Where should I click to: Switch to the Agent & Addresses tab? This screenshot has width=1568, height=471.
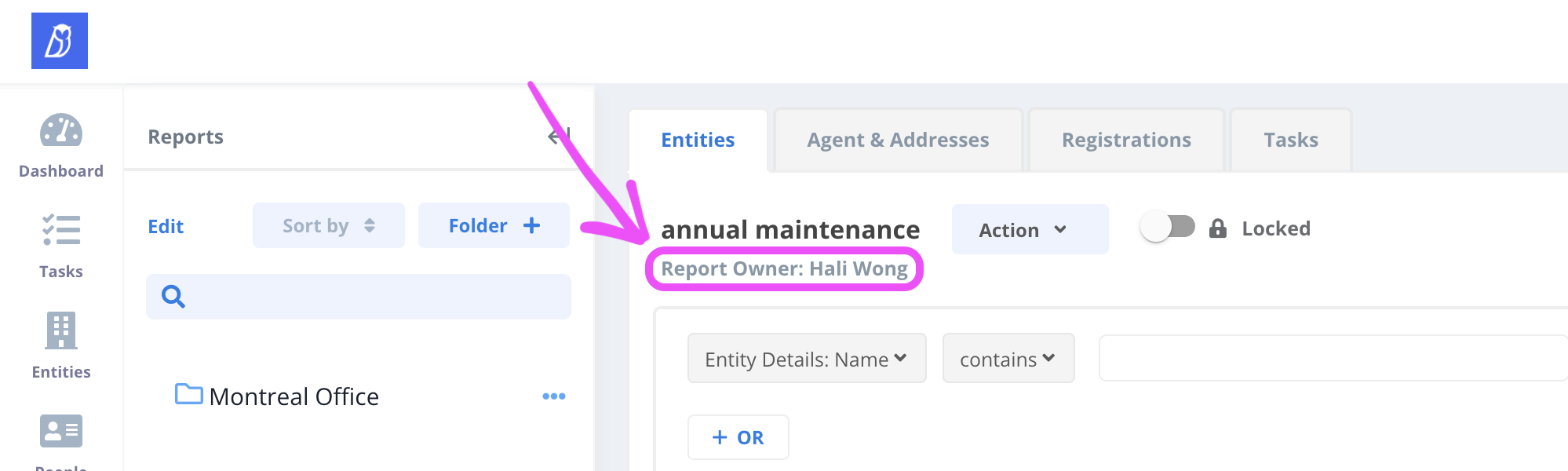coord(898,141)
